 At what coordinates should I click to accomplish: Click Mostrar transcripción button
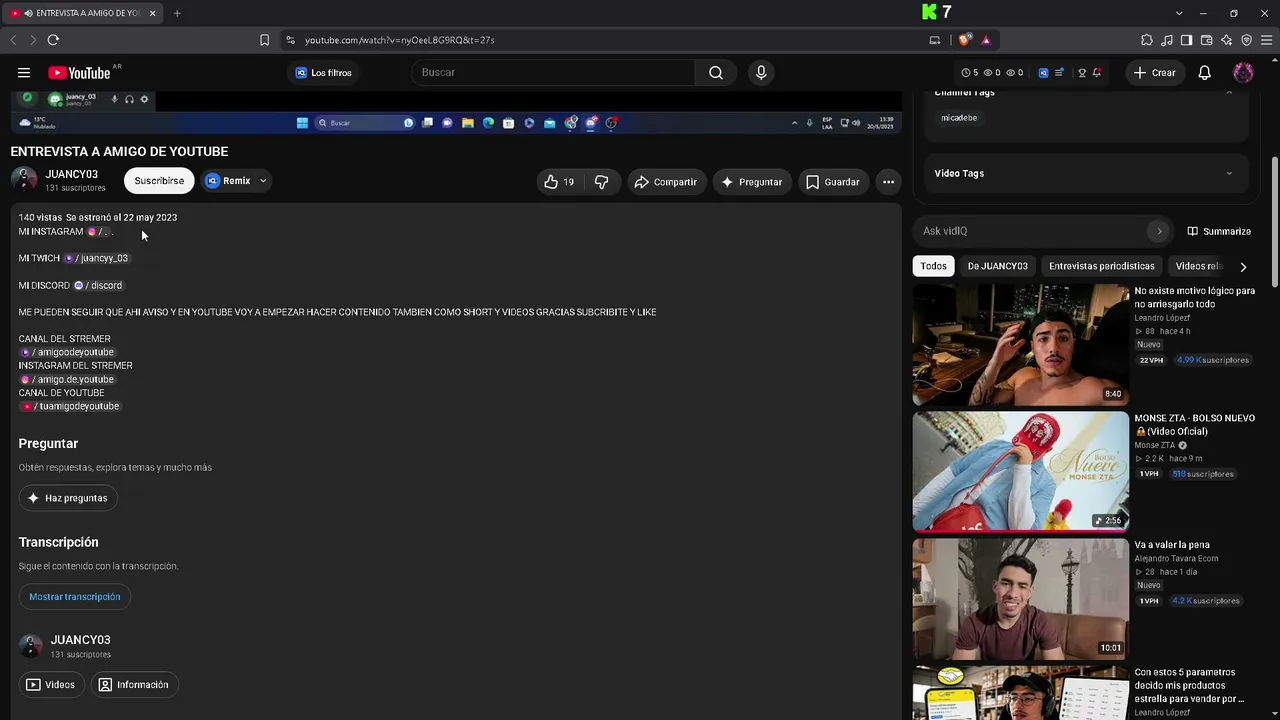pos(75,597)
